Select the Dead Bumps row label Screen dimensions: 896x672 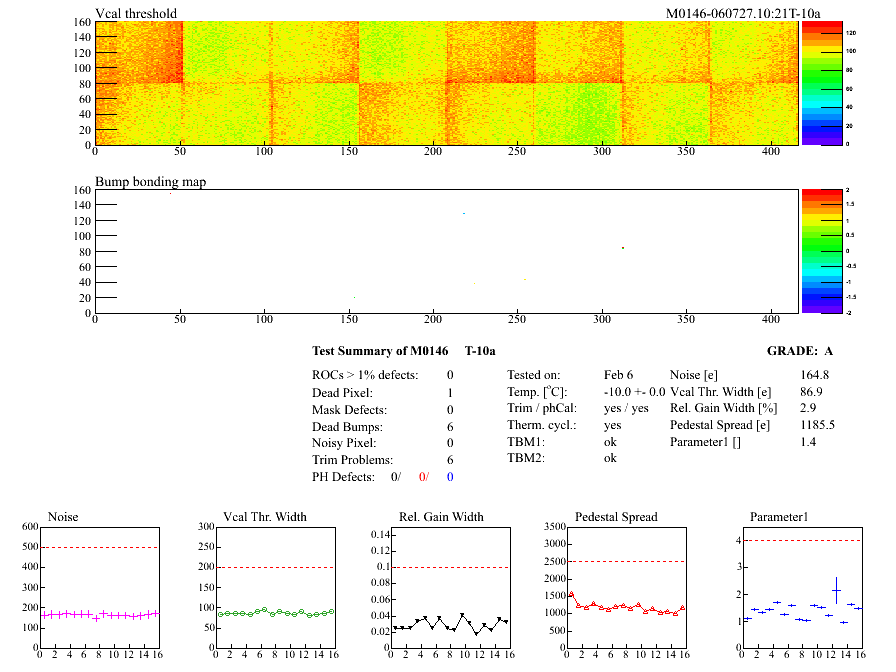pos(345,426)
